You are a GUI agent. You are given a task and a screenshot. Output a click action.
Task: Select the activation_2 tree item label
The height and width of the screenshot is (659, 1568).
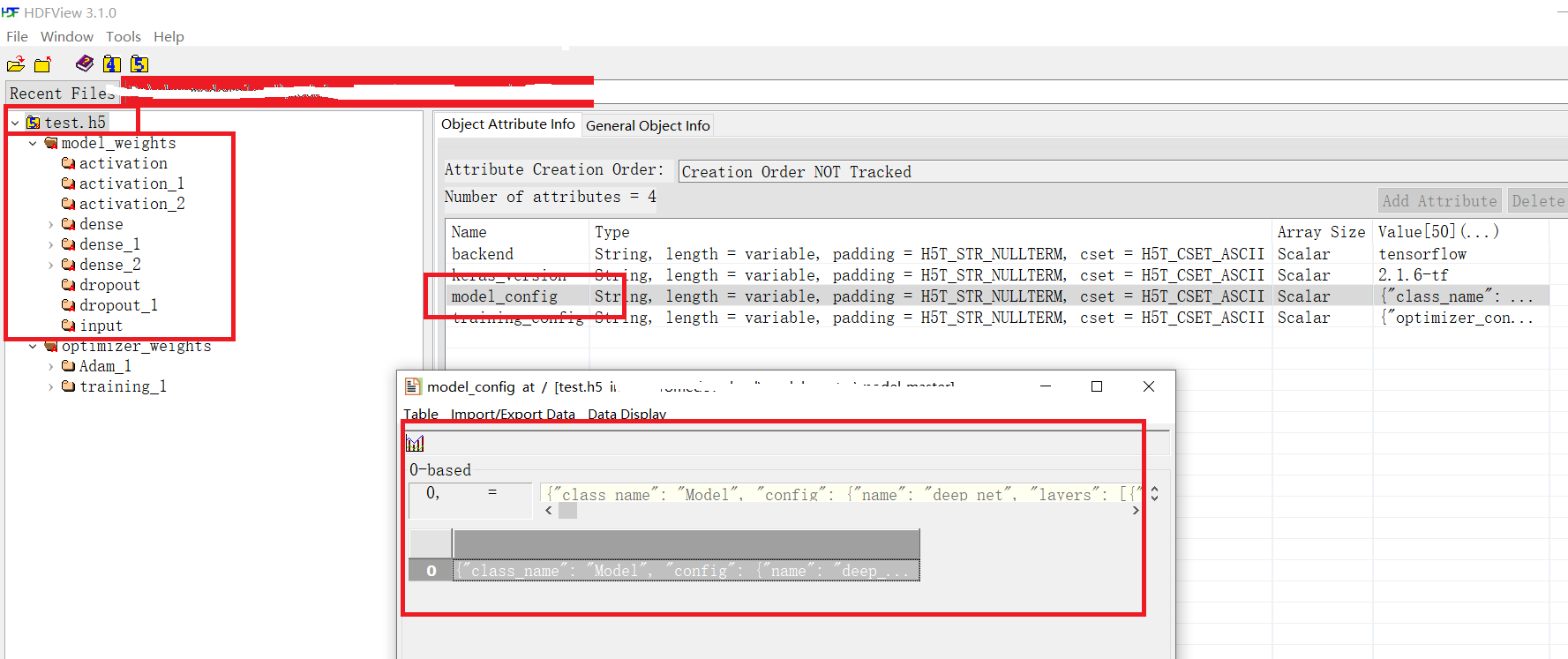click(x=132, y=204)
